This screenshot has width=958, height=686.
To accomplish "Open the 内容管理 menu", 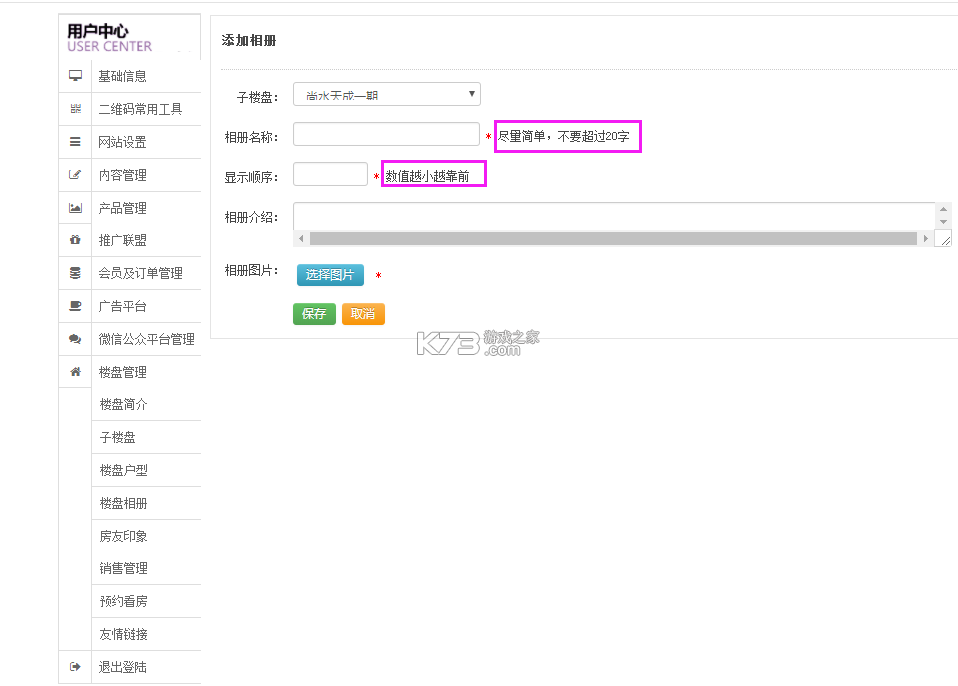I will point(122,175).
